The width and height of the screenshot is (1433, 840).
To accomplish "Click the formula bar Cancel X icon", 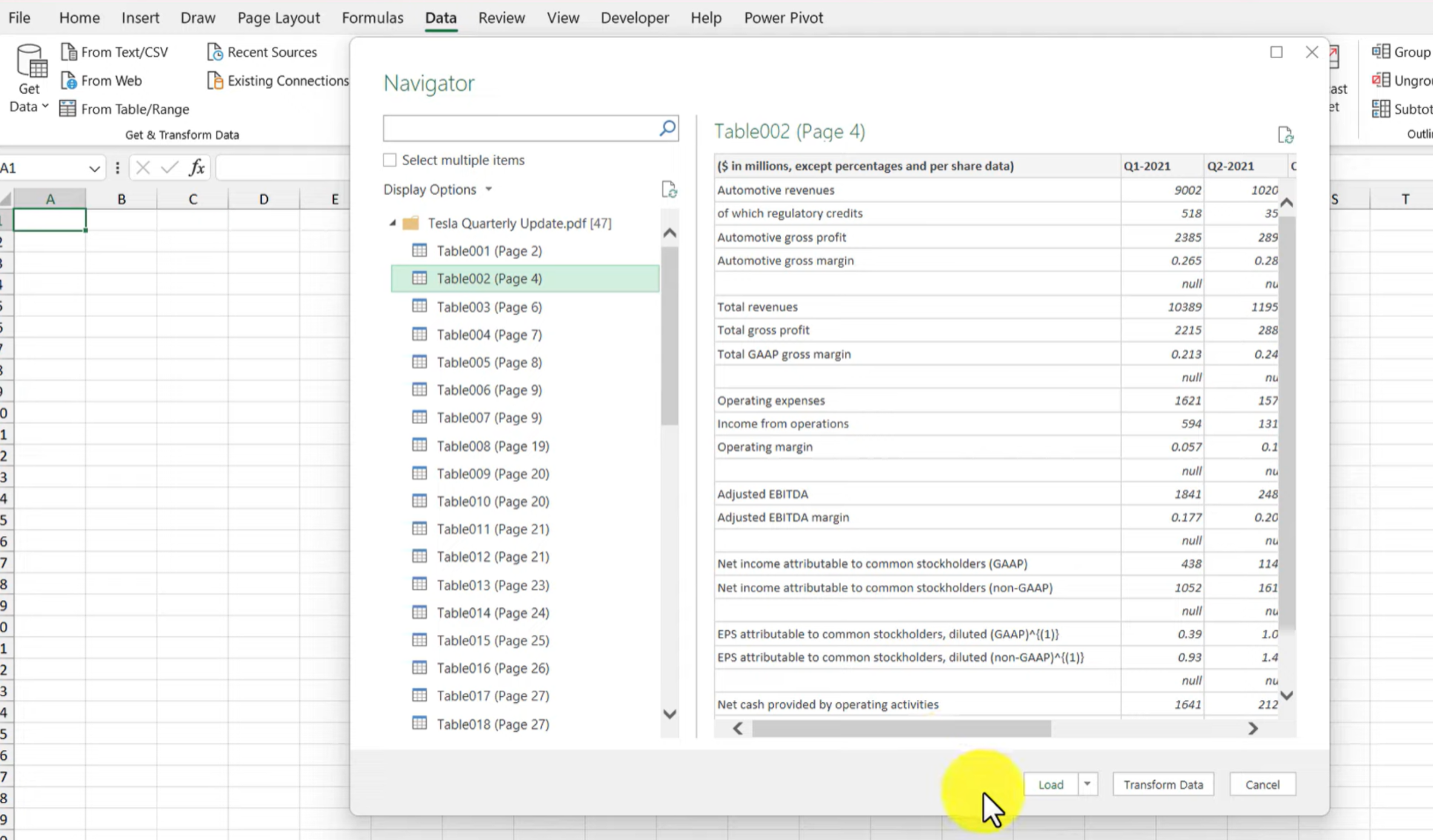I will [143, 167].
